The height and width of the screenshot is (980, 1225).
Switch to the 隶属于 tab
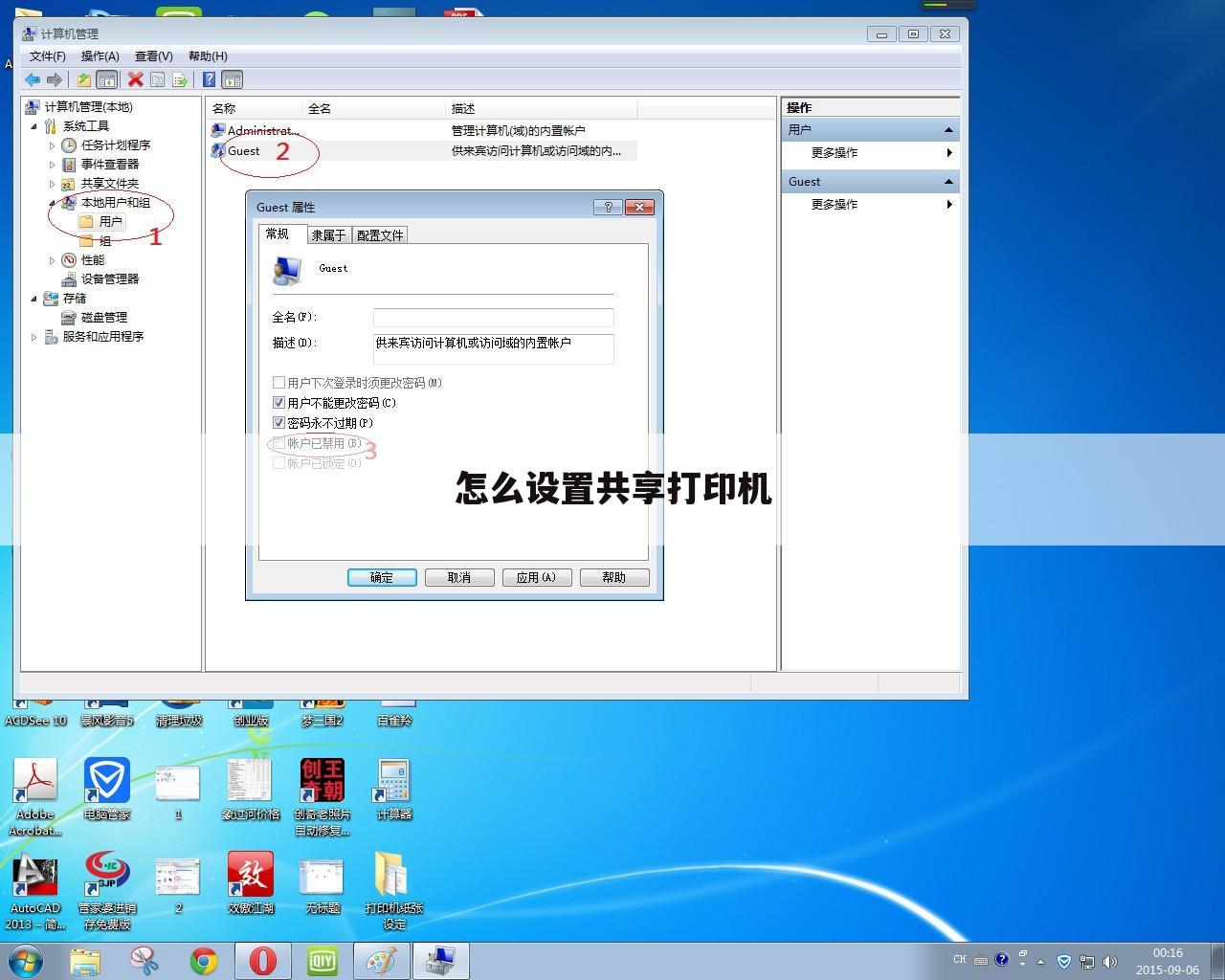[x=329, y=234]
